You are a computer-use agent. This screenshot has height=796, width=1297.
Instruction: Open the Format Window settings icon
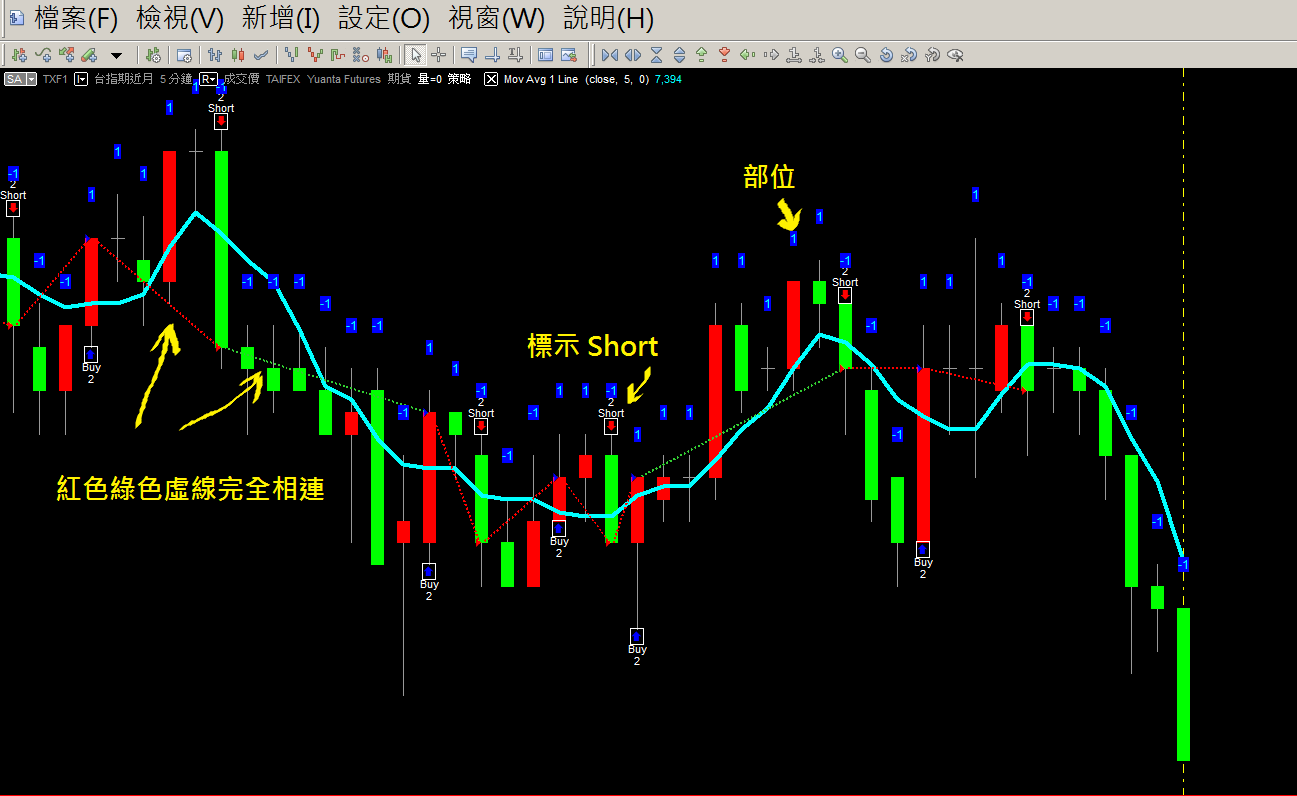click(x=184, y=55)
